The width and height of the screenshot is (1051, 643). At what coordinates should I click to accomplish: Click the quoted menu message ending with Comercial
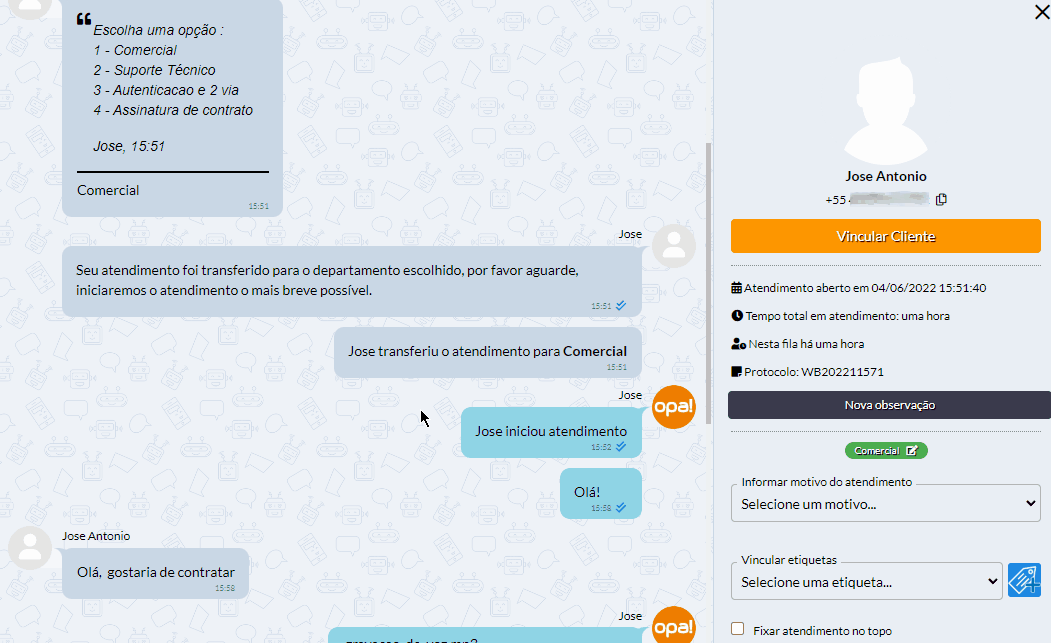click(172, 107)
